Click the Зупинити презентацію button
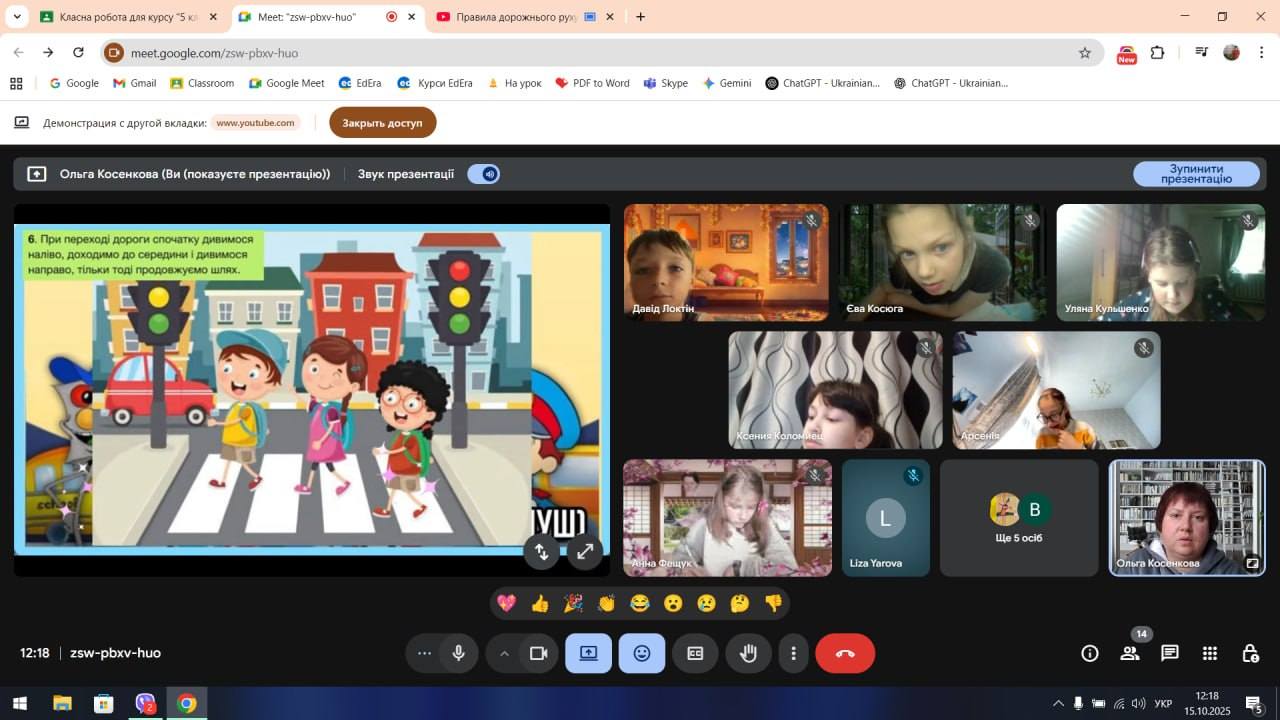Image resolution: width=1280 pixels, height=720 pixels. 1196,174
